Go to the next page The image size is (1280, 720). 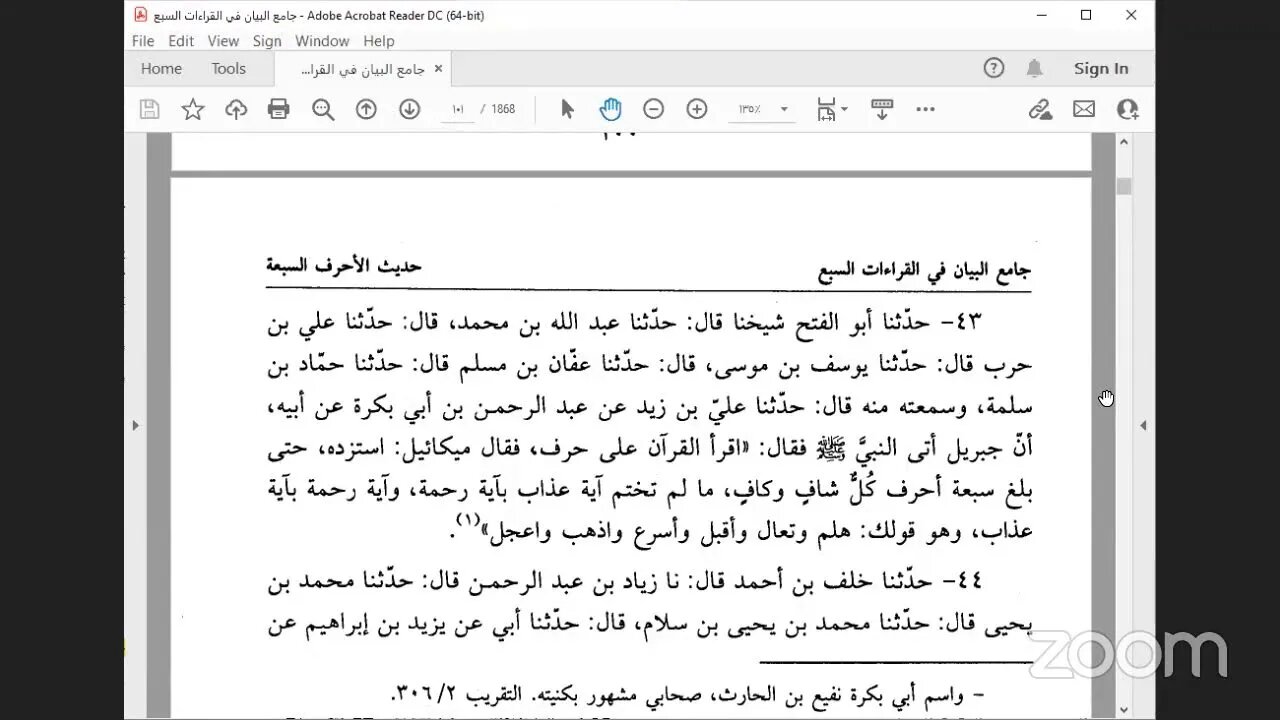tap(409, 109)
